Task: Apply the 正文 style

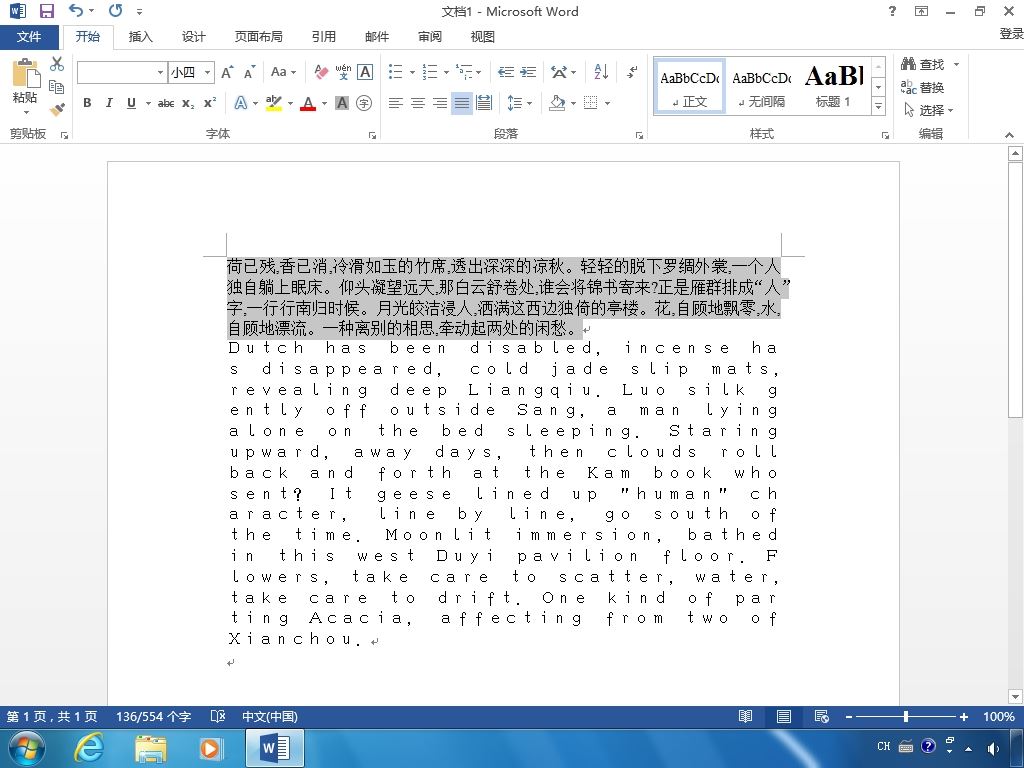Action: [x=690, y=87]
